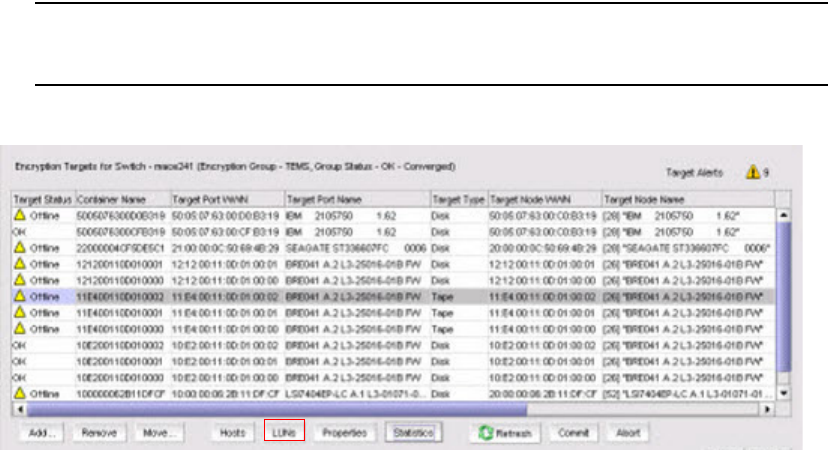Open the Hosts button
The image size is (828, 450).
(233, 433)
